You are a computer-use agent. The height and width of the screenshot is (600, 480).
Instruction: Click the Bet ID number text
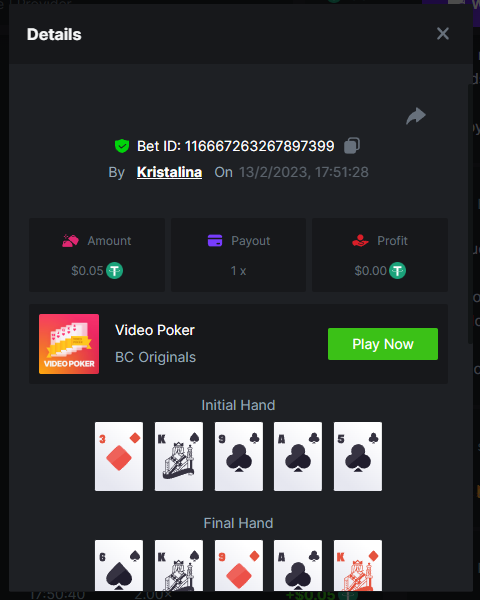pyautogui.click(x=260, y=146)
